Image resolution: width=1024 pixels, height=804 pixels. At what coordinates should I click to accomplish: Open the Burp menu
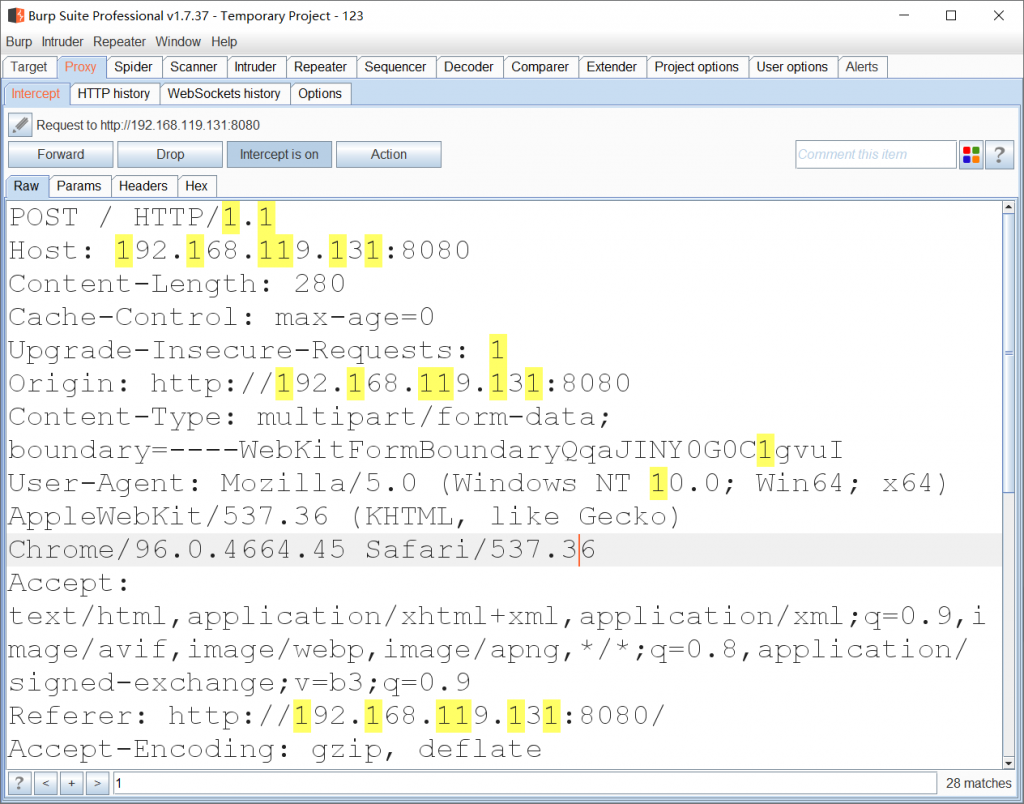[19, 42]
